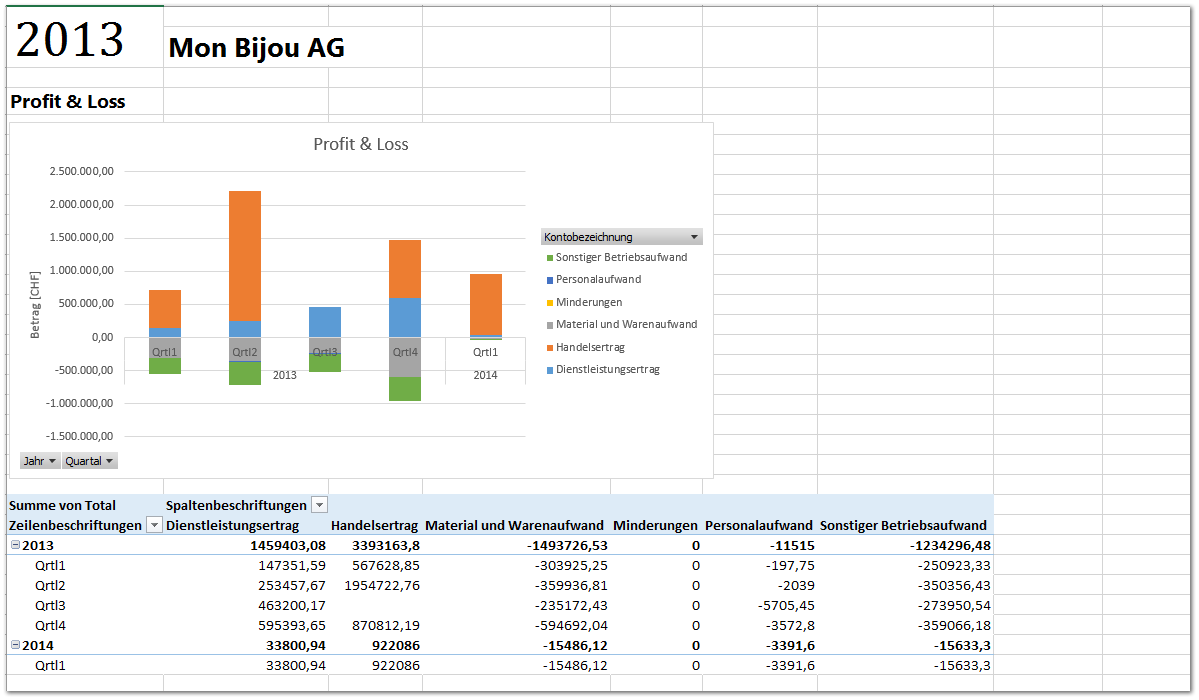Screen dimensions: 1199x700
Task: Open the Kontobezeichnung legend field dropdown
Action: [x=694, y=237]
